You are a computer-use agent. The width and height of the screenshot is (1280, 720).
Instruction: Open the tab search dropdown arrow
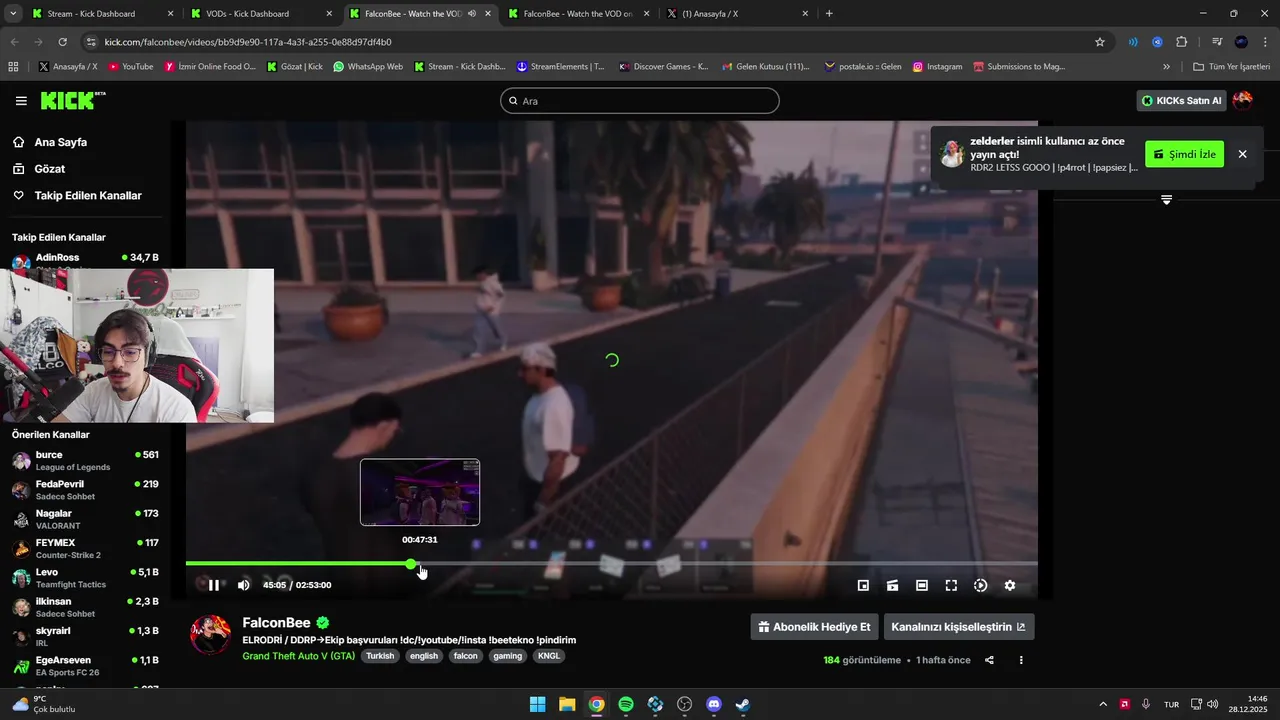pos(13,14)
